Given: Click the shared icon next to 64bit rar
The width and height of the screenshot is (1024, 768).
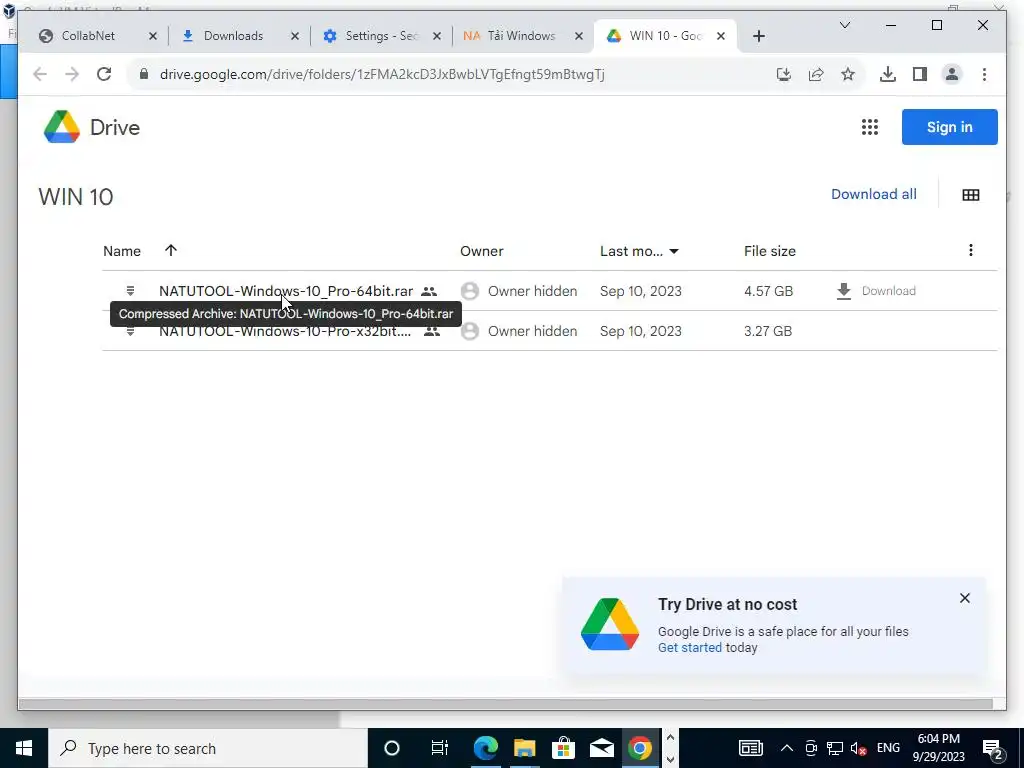Looking at the screenshot, I should pyautogui.click(x=429, y=291).
